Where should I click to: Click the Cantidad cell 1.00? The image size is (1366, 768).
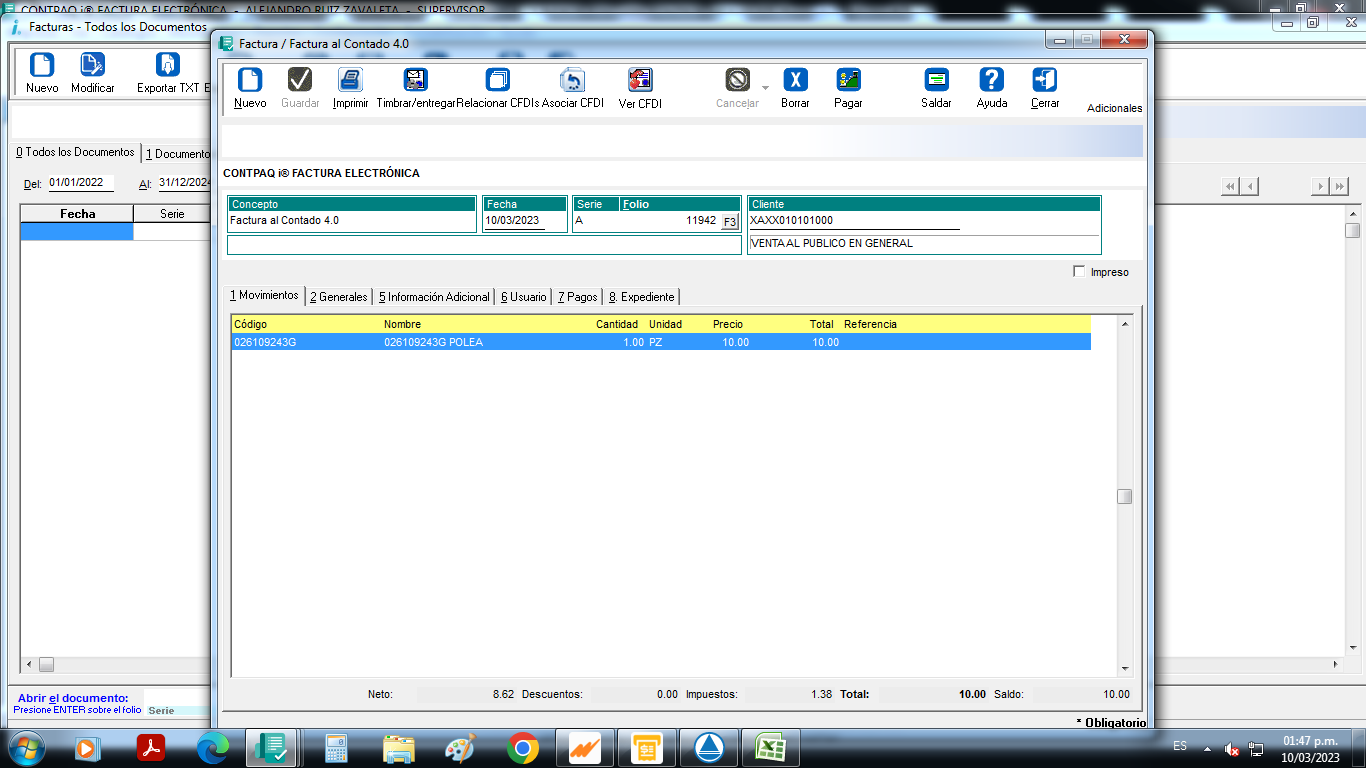tap(633, 342)
